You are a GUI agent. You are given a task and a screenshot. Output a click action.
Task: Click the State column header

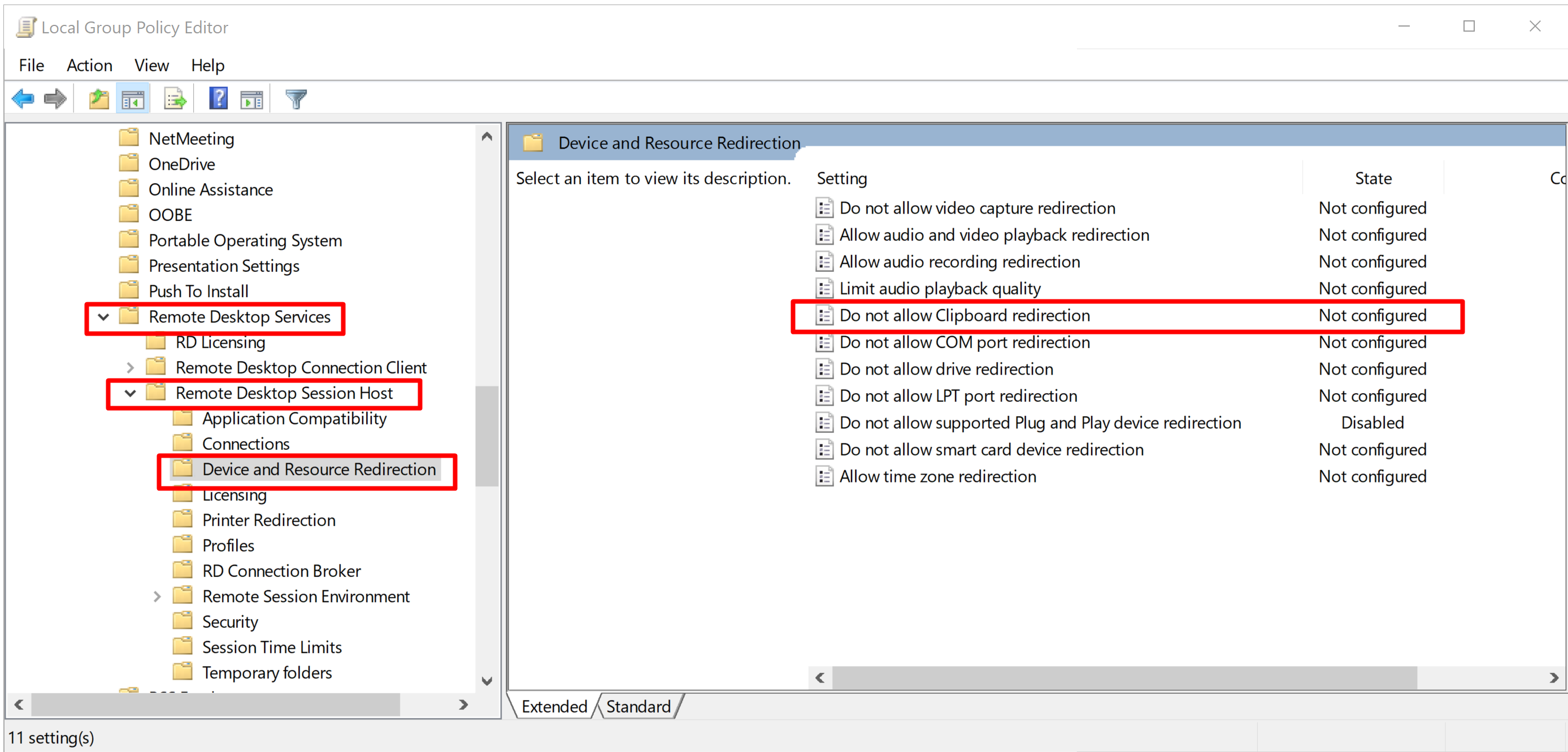pyautogui.click(x=1372, y=179)
